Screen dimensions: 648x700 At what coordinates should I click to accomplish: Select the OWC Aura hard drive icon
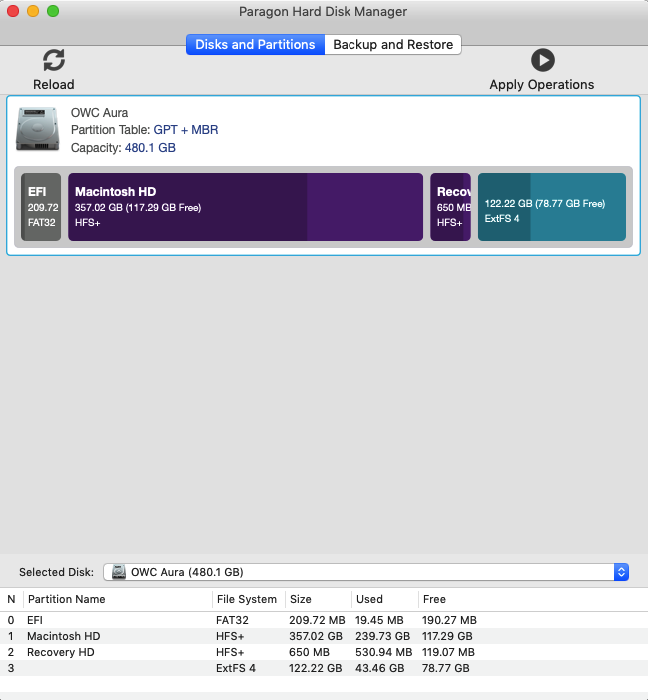pos(37,129)
